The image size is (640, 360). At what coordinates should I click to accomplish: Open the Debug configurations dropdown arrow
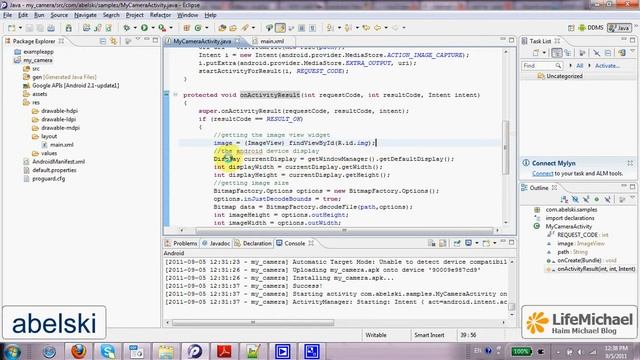coord(135,28)
